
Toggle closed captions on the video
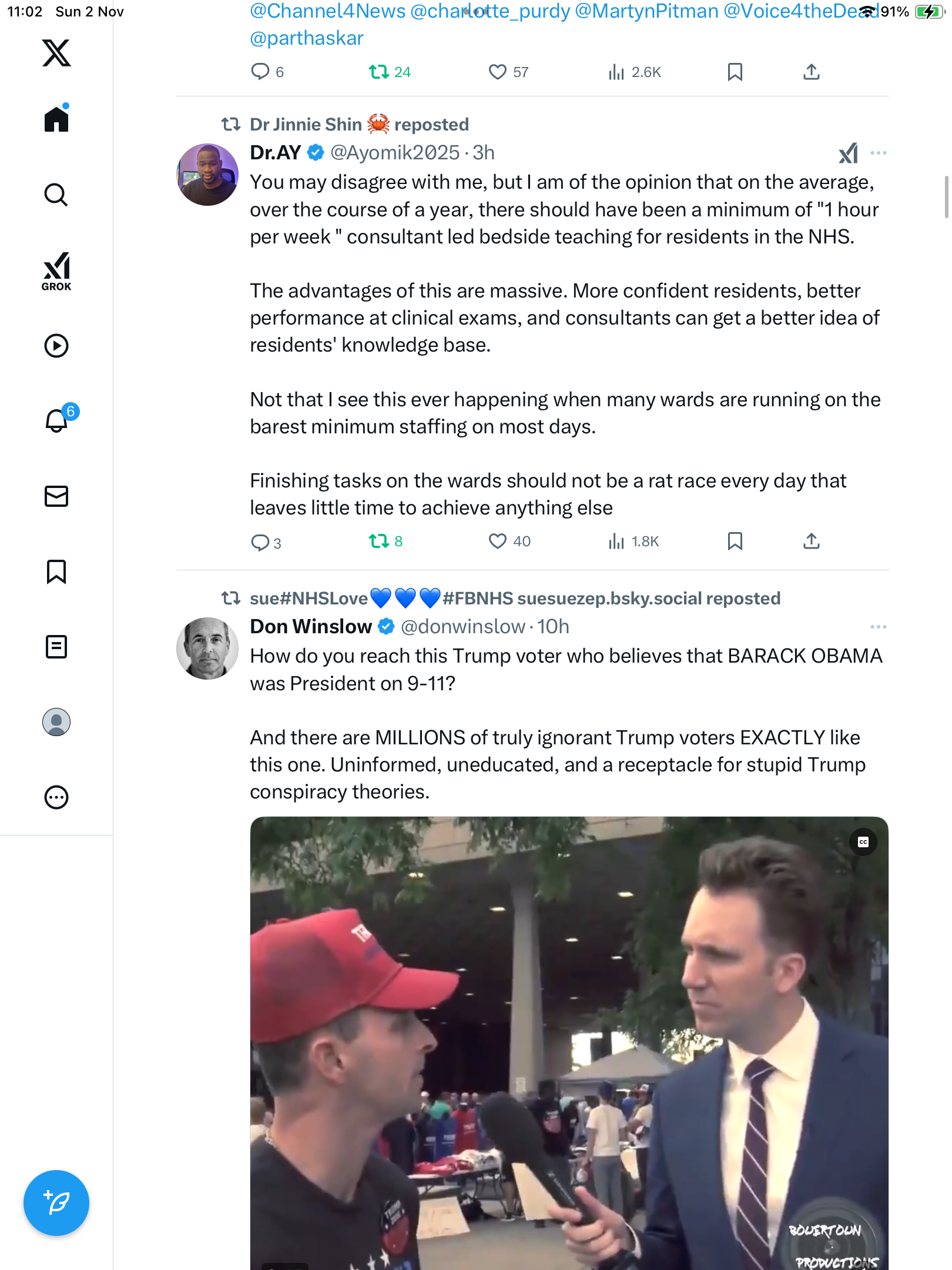click(x=863, y=843)
